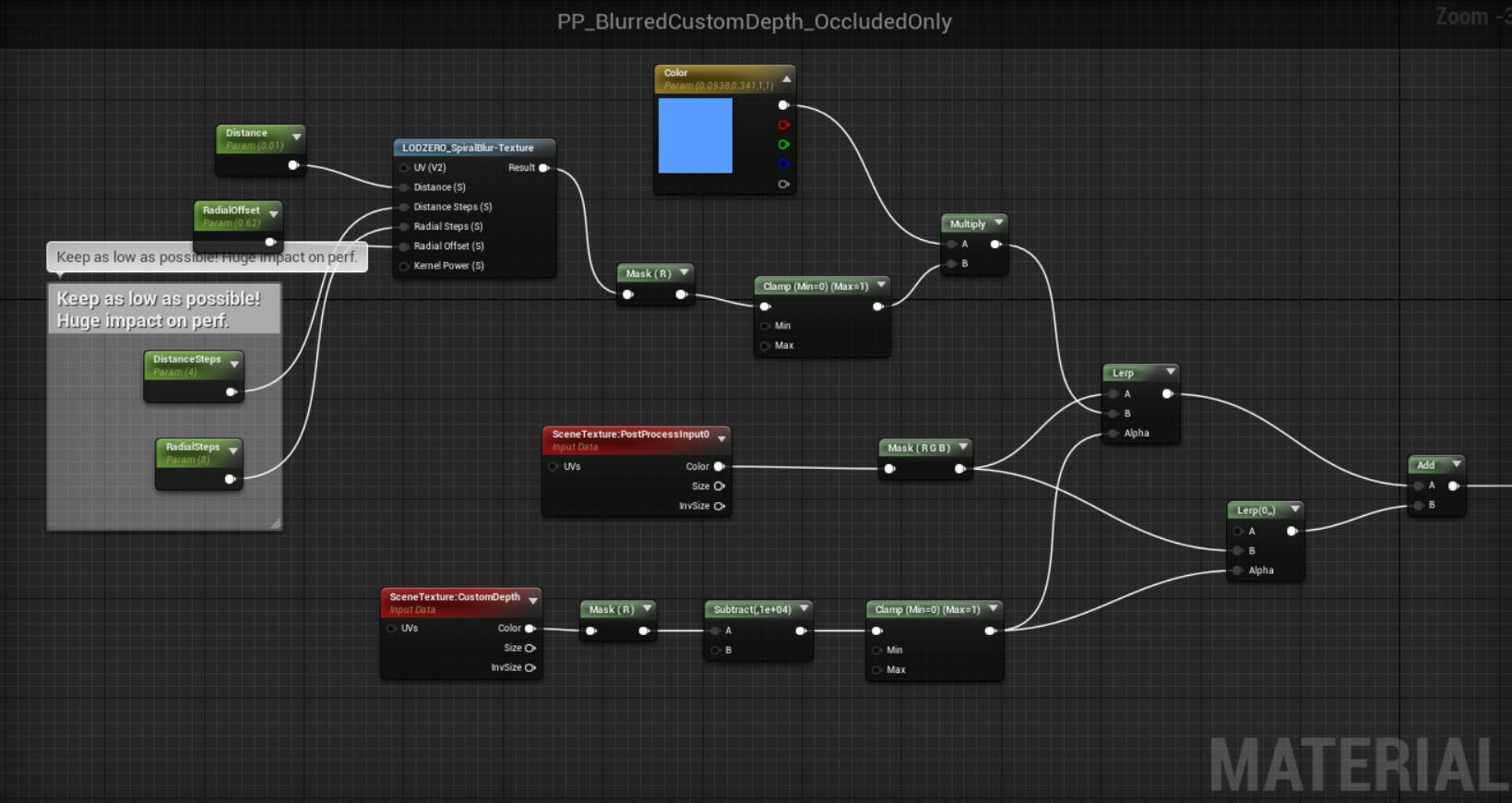Viewport: 1512px width, 803px height.
Task: Click the Color node's green channel output pin
Action: tap(783, 145)
